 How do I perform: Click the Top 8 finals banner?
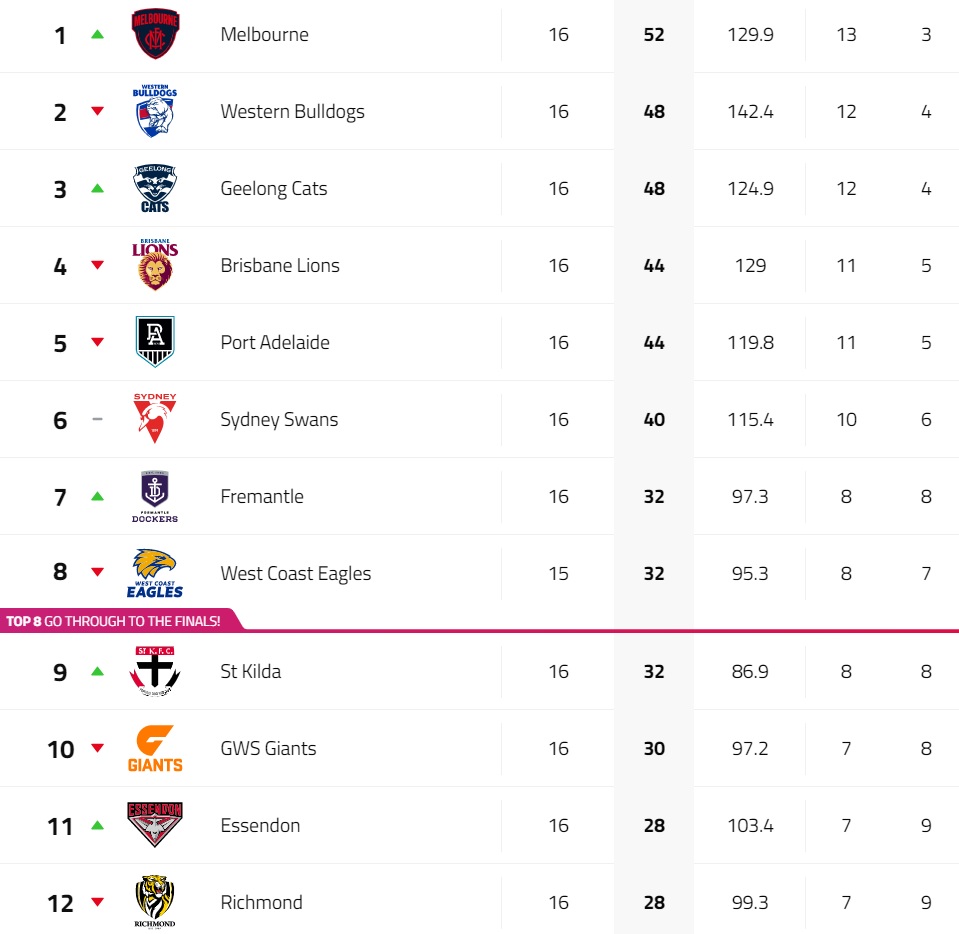(114, 621)
